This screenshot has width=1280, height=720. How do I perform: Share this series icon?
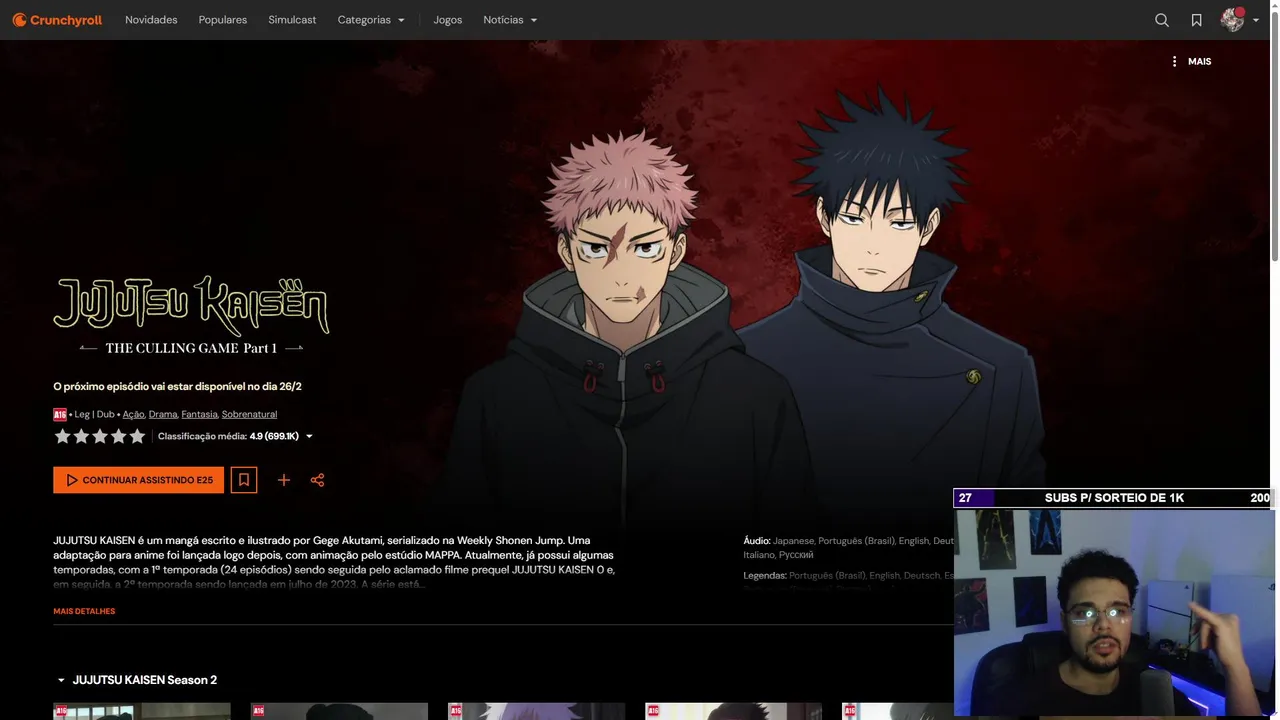317,480
